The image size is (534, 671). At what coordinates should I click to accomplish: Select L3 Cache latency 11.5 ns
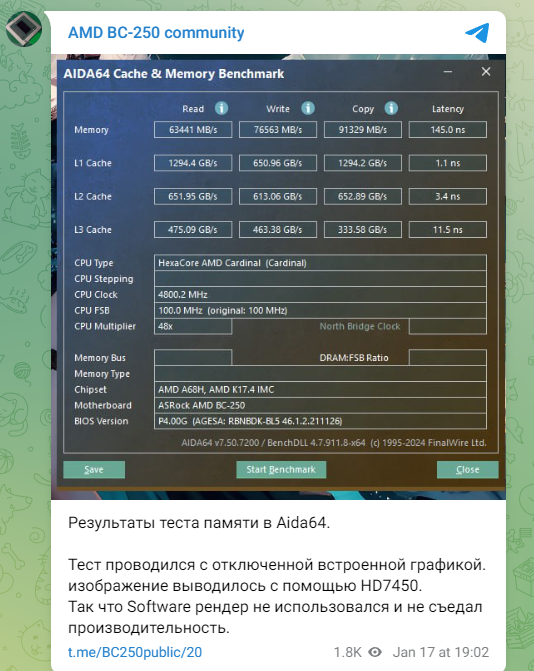(x=448, y=230)
